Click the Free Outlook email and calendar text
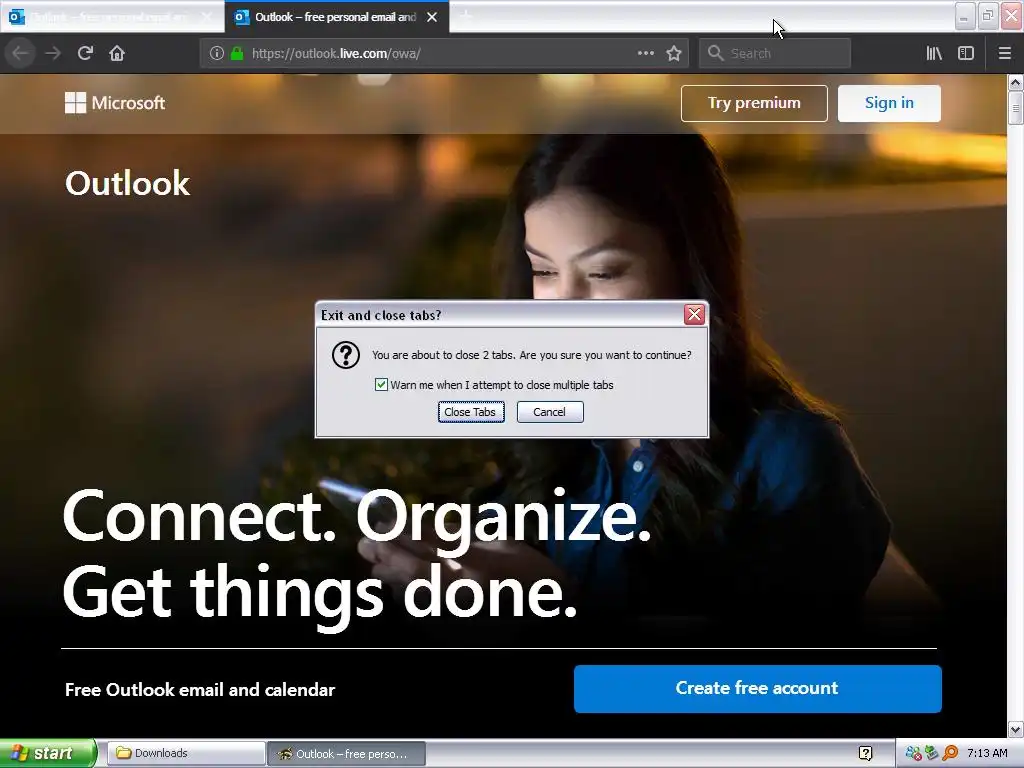Screen dimensions: 1024x768 click(x=200, y=690)
